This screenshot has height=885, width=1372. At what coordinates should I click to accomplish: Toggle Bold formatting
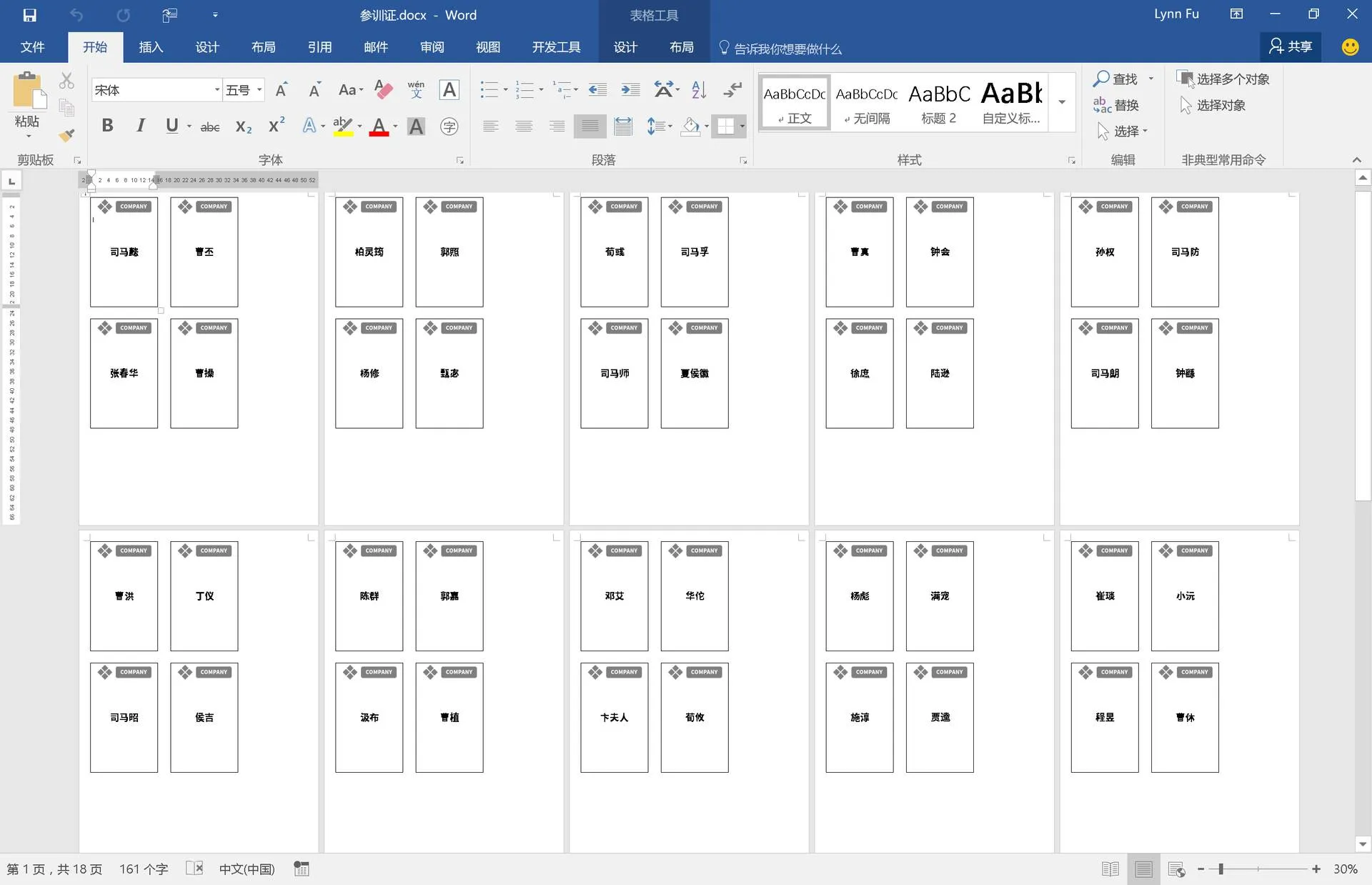click(x=107, y=127)
